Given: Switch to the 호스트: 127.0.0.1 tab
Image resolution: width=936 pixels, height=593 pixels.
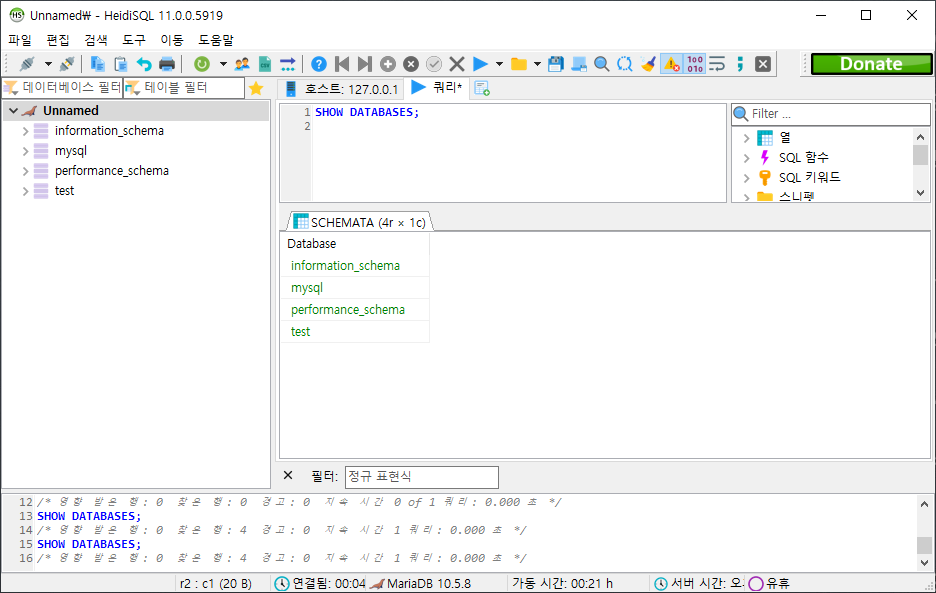Looking at the screenshot, I should 342,89.
